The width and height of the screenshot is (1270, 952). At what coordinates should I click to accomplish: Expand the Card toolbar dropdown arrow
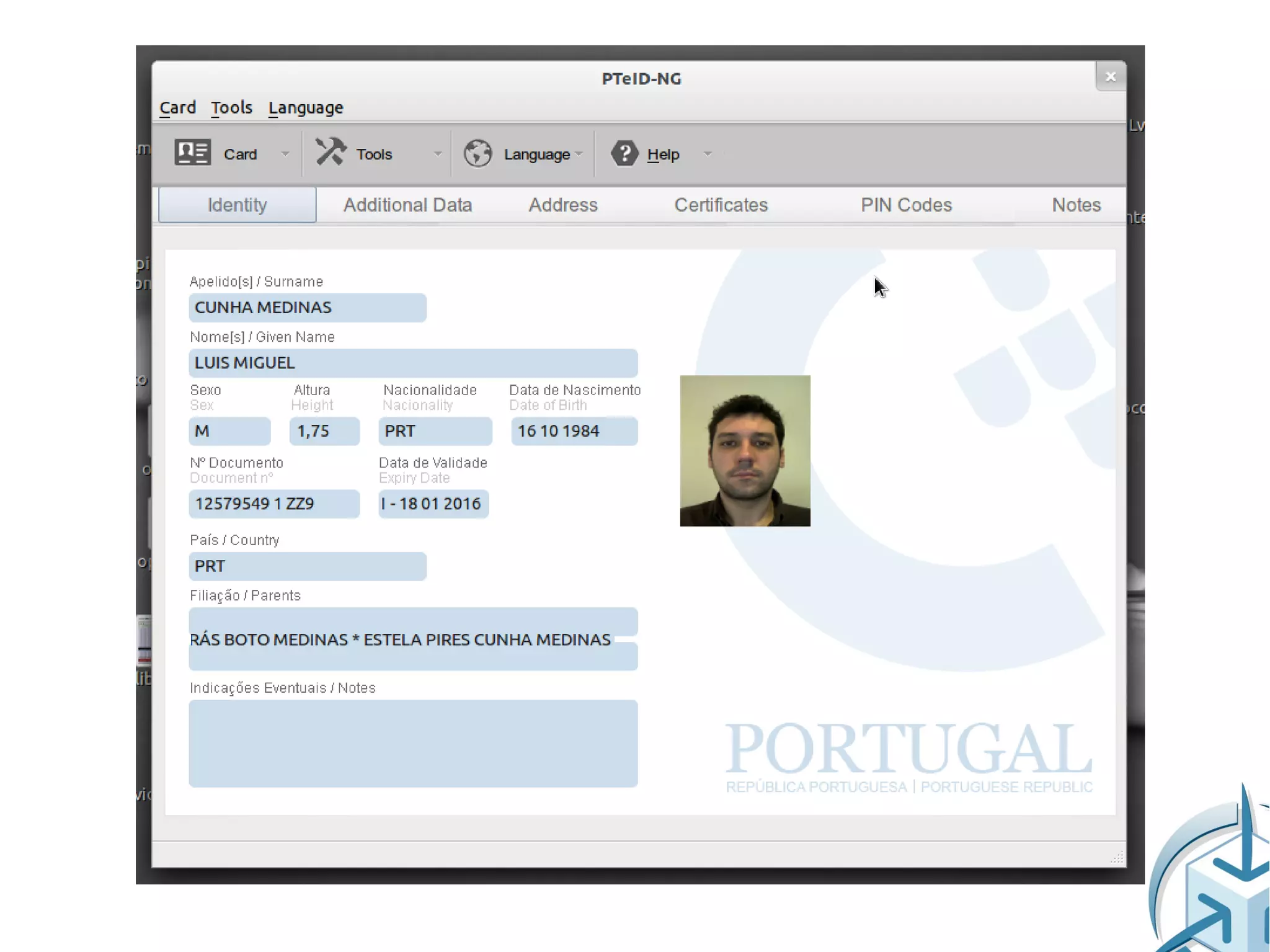point(285,154)
